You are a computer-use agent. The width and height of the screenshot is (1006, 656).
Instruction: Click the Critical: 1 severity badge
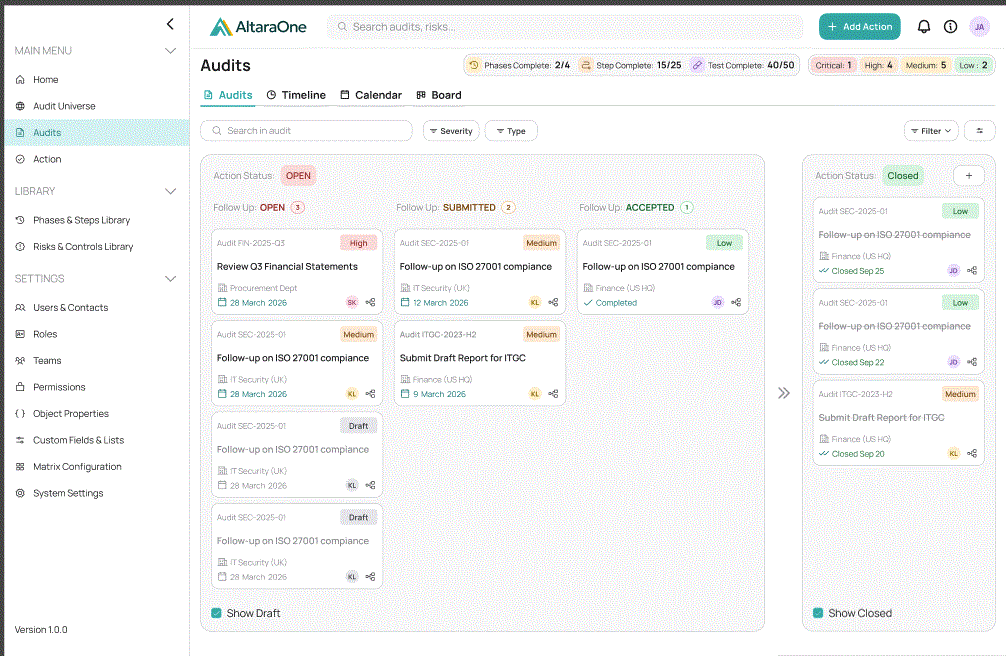pos(833,65)
